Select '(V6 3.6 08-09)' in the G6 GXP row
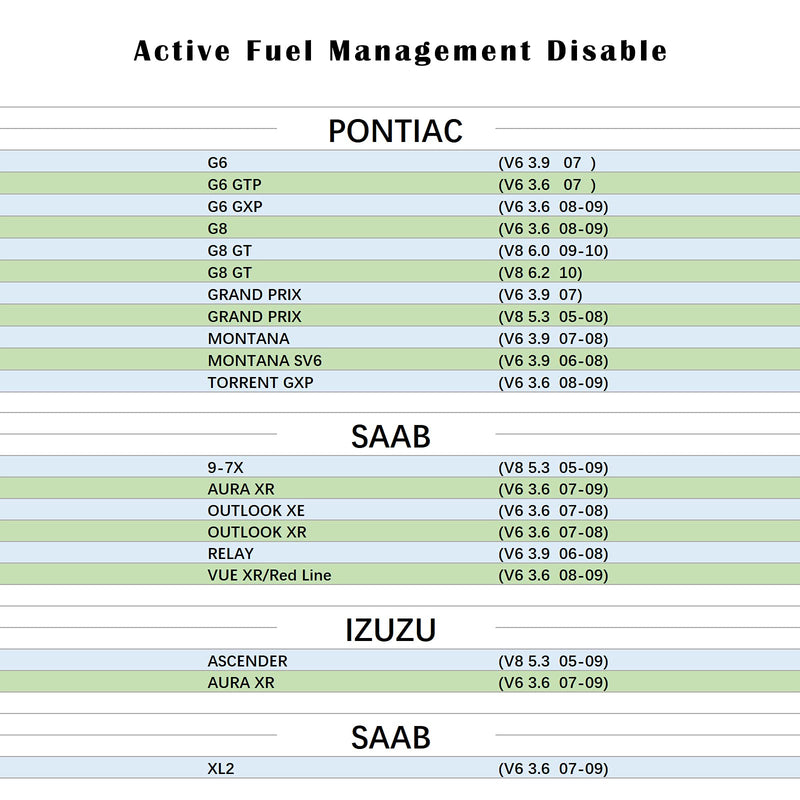This screenshot has width=800, height=800. click(553, 207)
